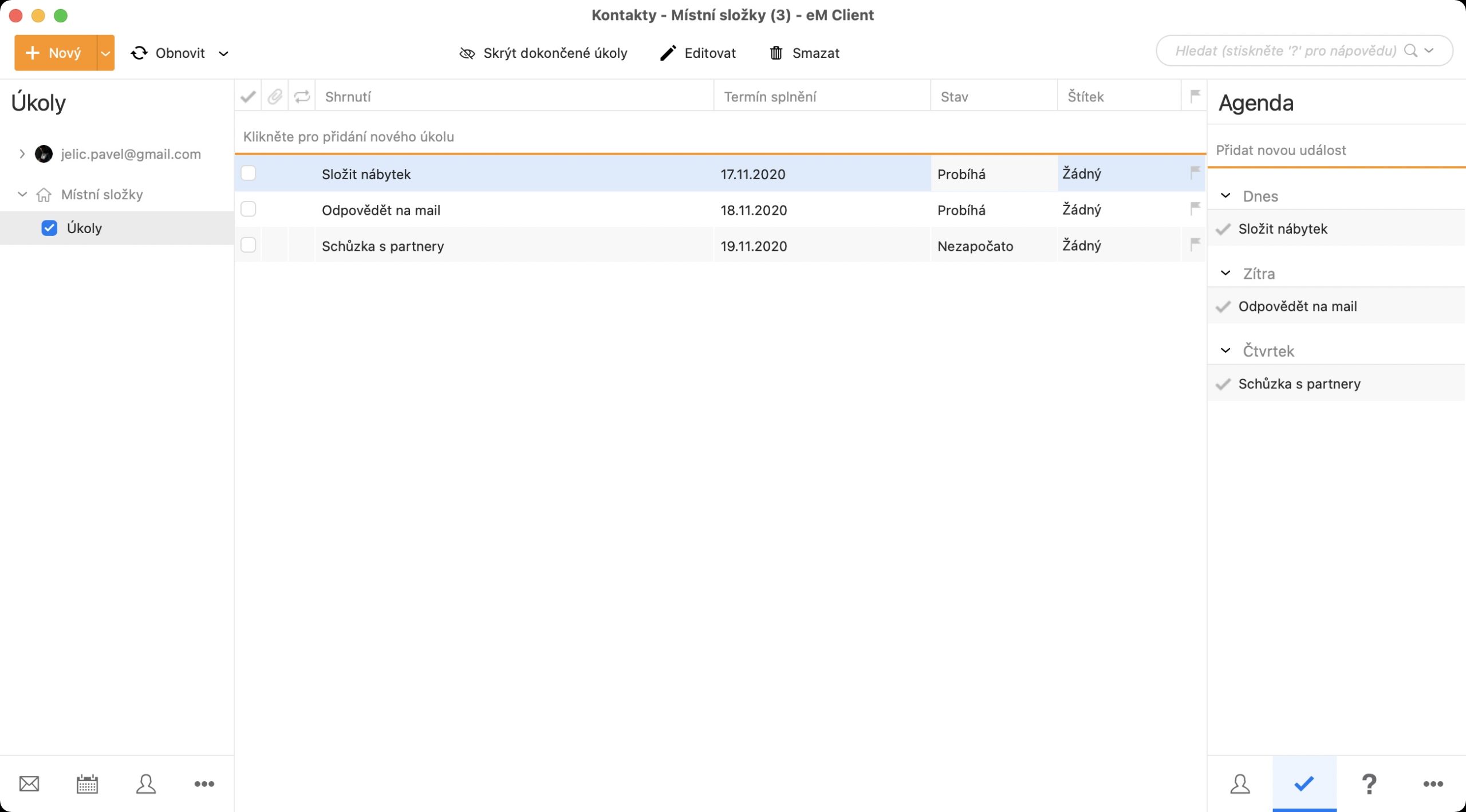
Task: Open the Calendar section icon
Action: point(87,783)
